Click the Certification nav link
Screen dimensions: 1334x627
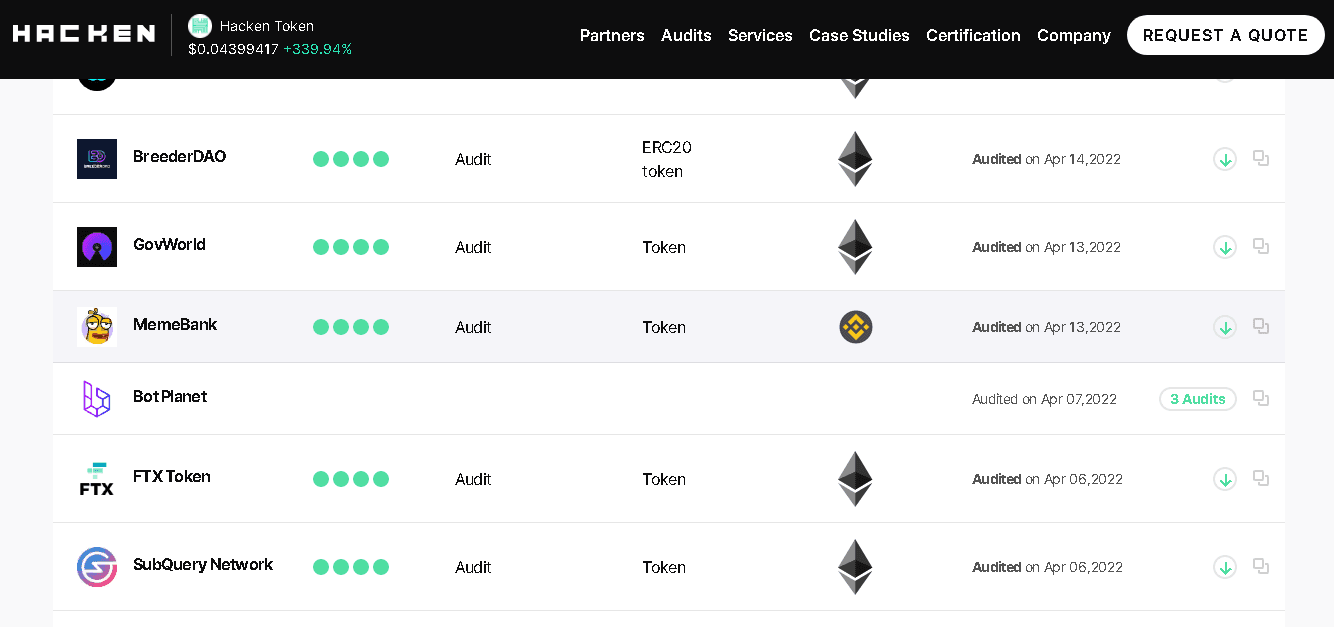(973, 35)
